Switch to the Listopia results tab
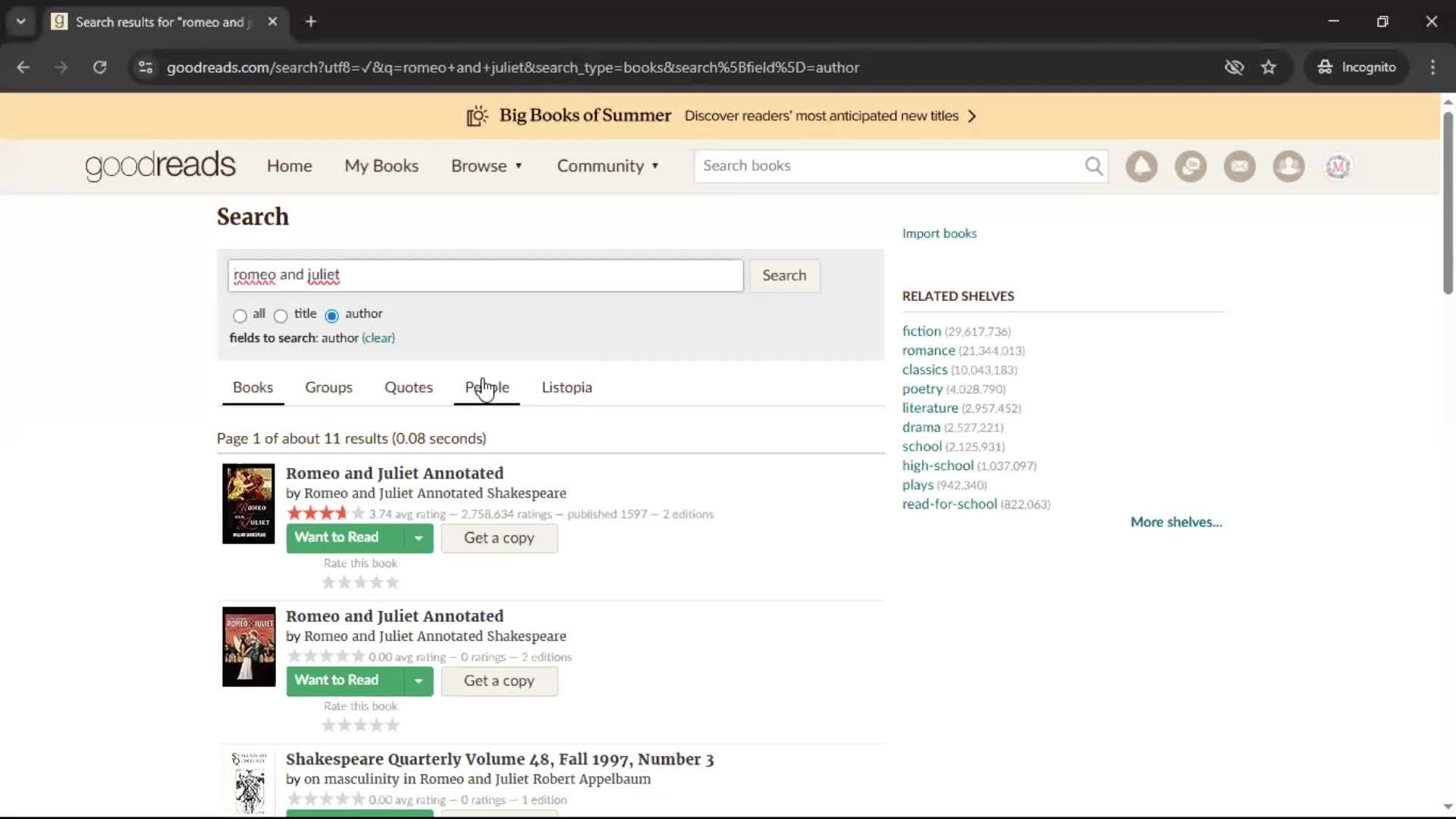 pyautogui.click(x=566, y=388)
